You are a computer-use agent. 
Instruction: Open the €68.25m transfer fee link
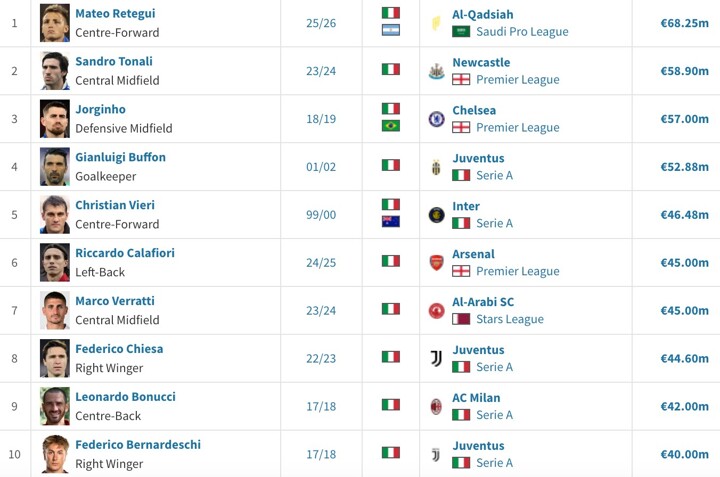click(684, 23)
